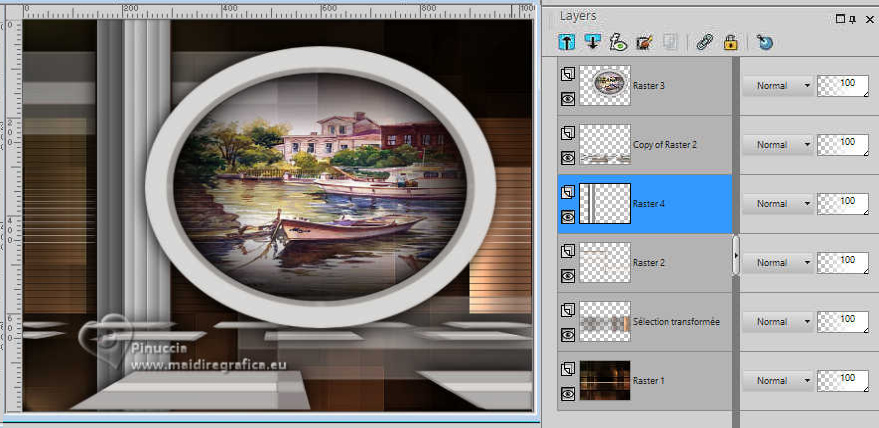
Task: Click the move layer up icon
Action: (567, 42)
